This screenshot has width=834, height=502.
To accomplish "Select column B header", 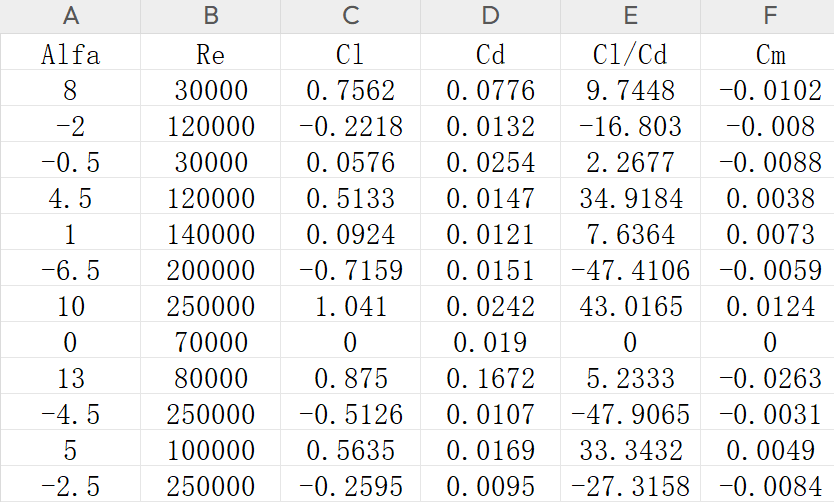I will (210, 16).
